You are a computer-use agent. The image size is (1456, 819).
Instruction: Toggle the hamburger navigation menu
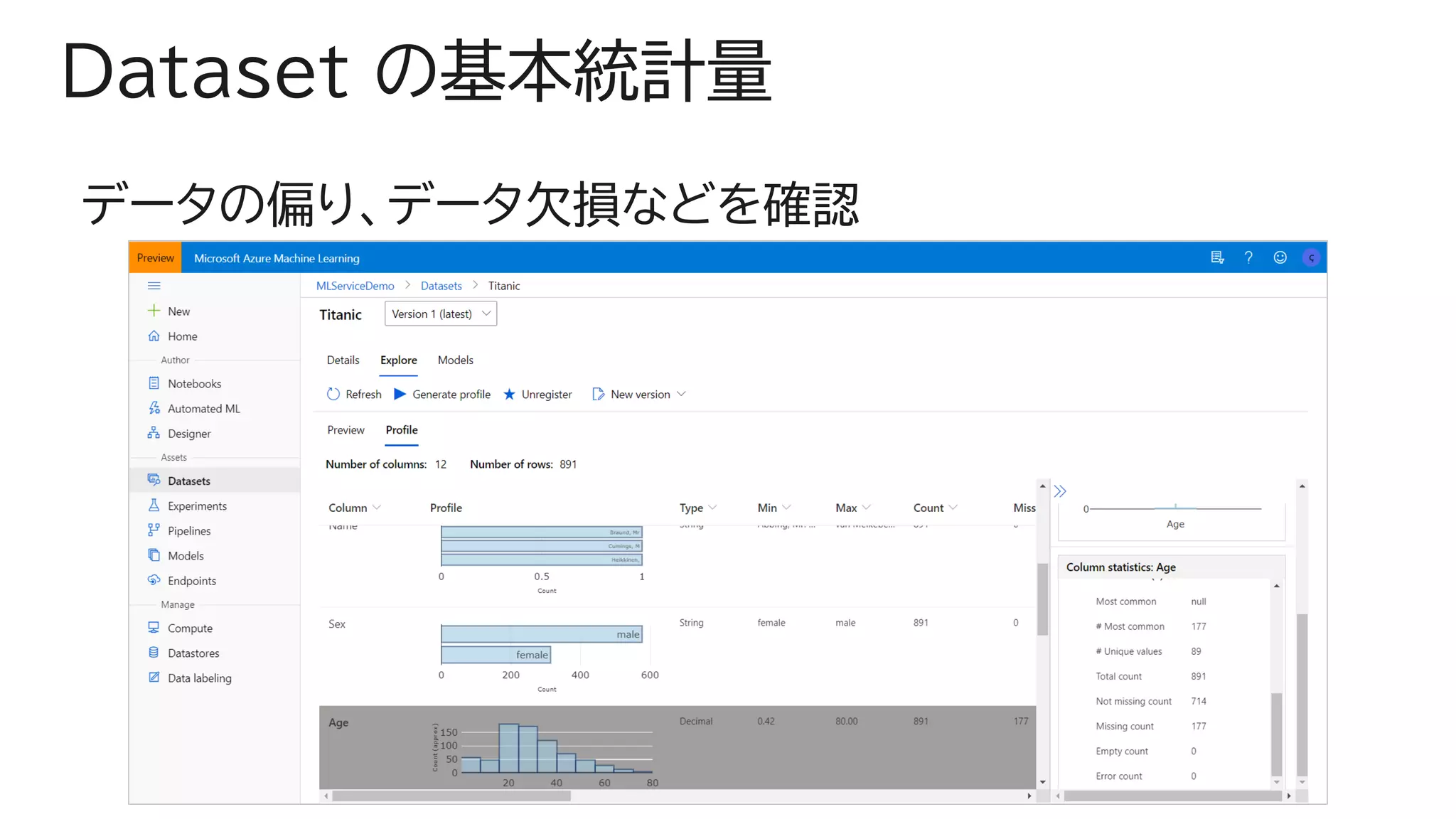pyautogui.click(x=154, y=286)
